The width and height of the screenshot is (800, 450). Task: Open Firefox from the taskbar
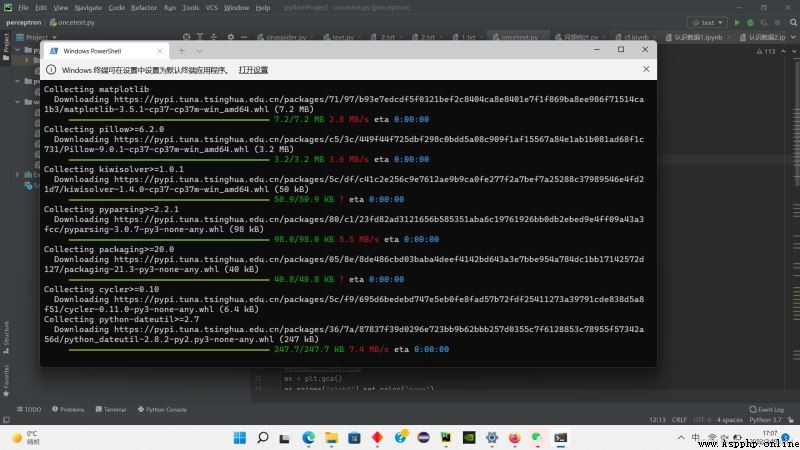515,438
